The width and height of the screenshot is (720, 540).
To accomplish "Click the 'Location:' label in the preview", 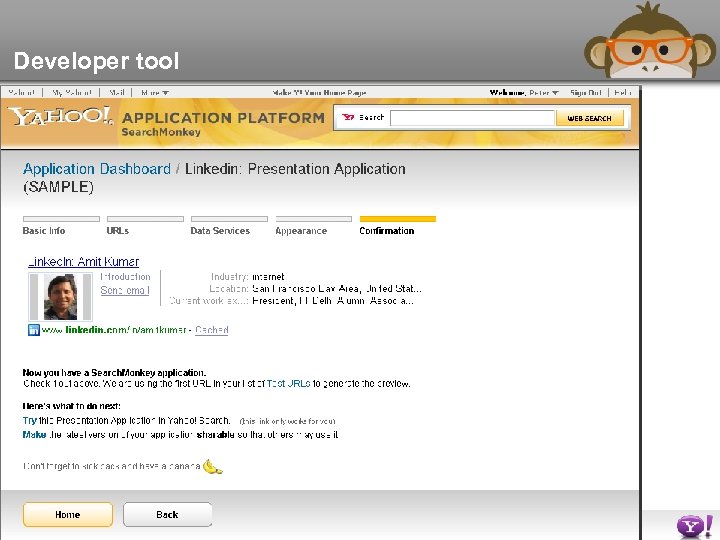I will point(229,288).
